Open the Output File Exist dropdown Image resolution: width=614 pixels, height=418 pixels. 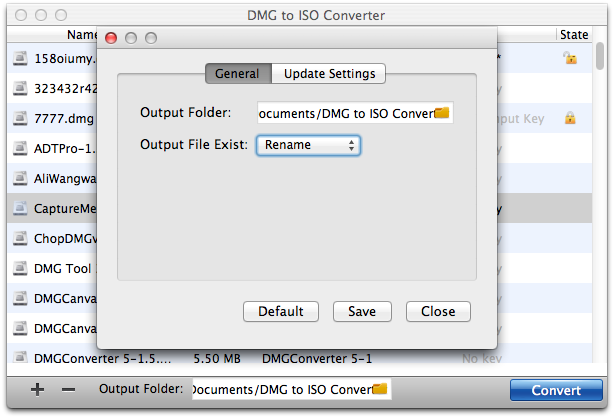point(308,145)
